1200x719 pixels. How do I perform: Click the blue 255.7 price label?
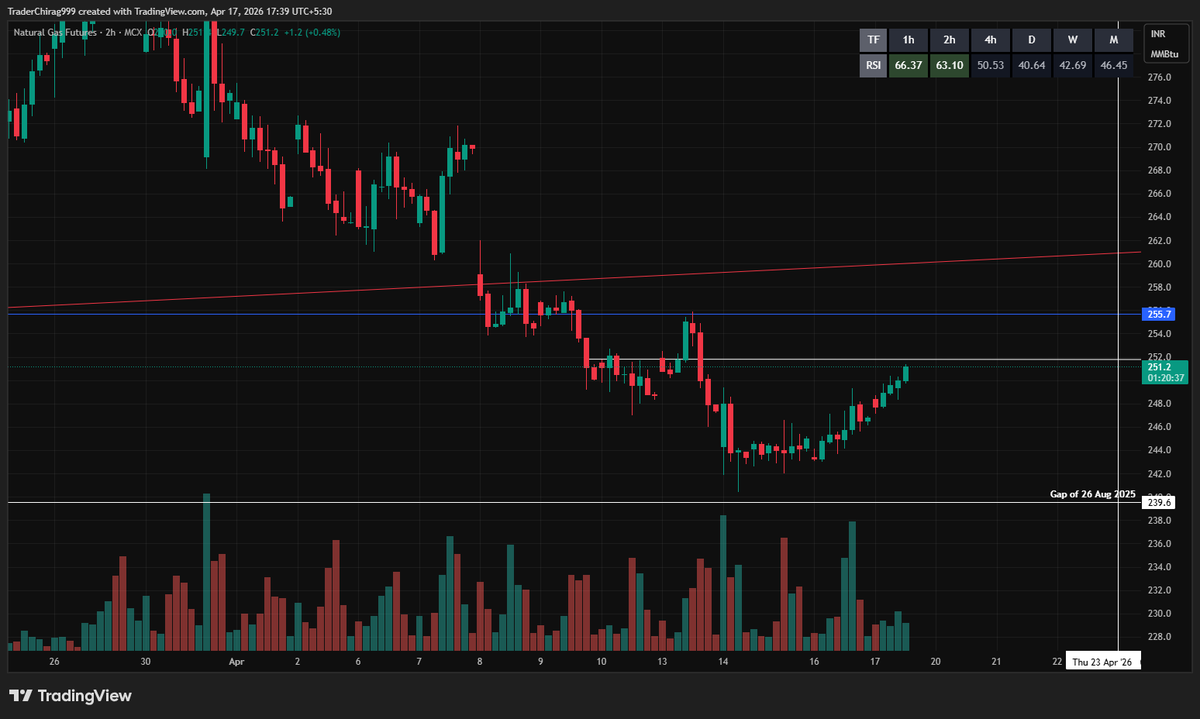click(x=1160, y=314)
